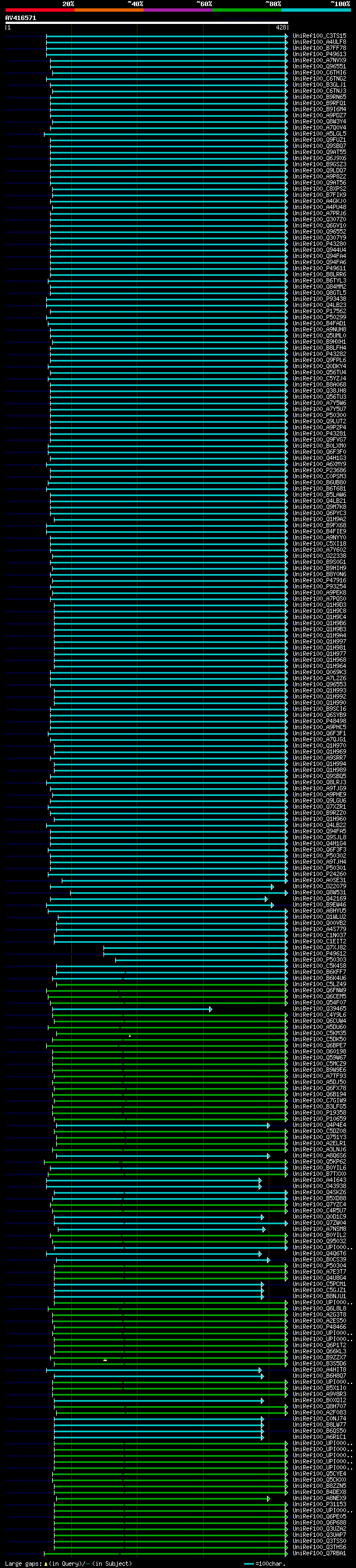Screen dimensions: 356x1568
Task: Click the UniRef100_P23686 entry
Action: pos(319,470)
